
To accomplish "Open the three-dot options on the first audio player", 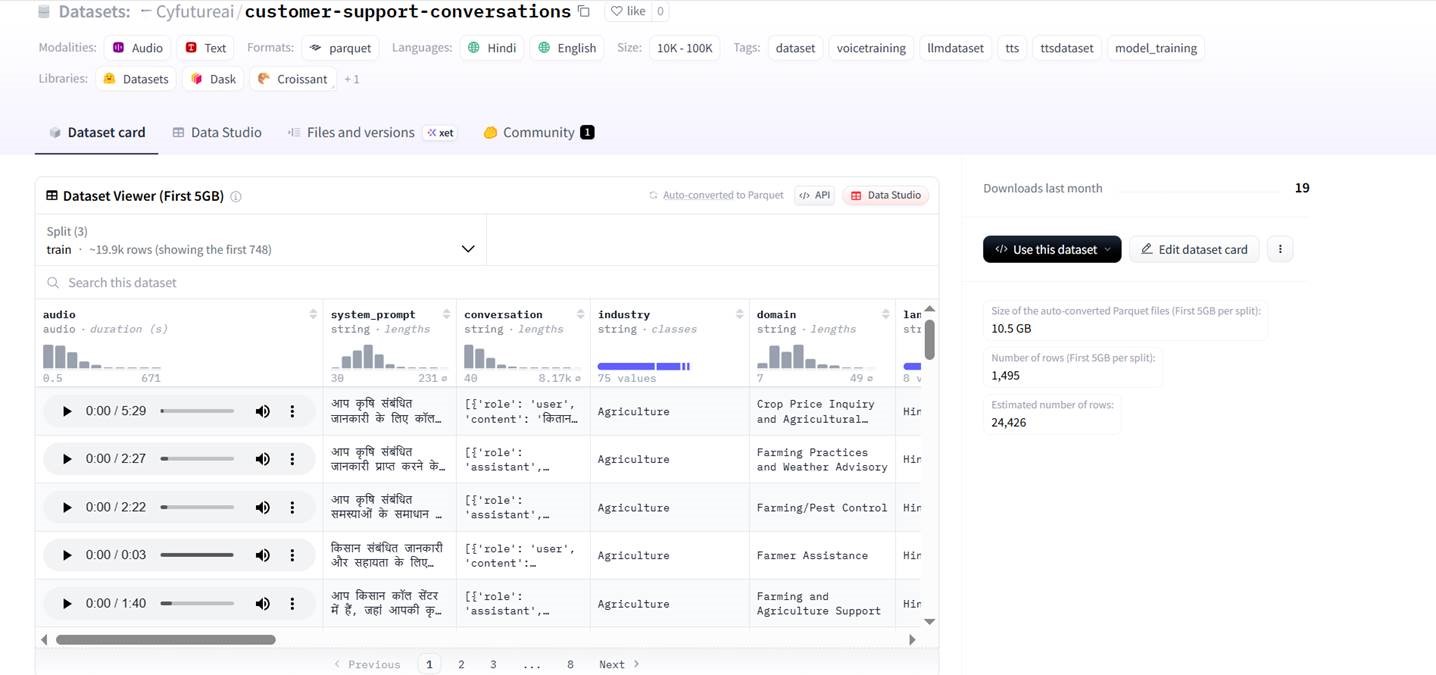I will tap(292, 410).
